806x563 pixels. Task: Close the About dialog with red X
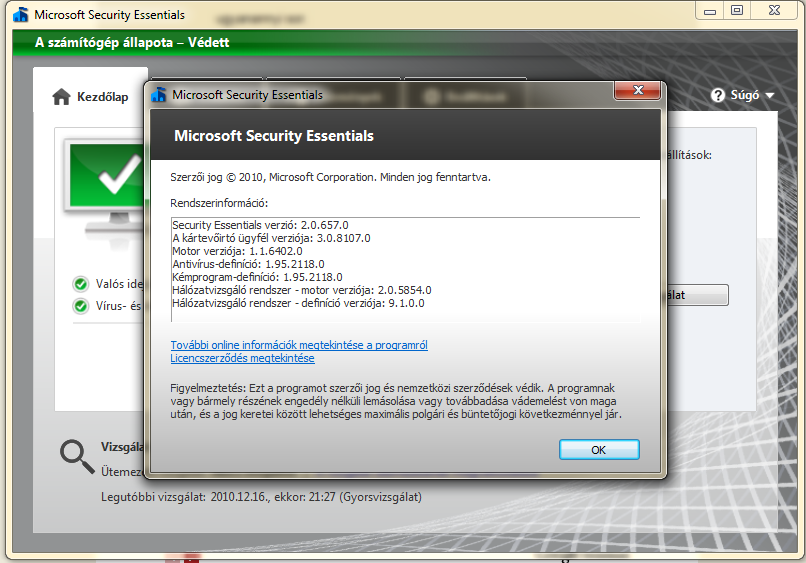637,90
